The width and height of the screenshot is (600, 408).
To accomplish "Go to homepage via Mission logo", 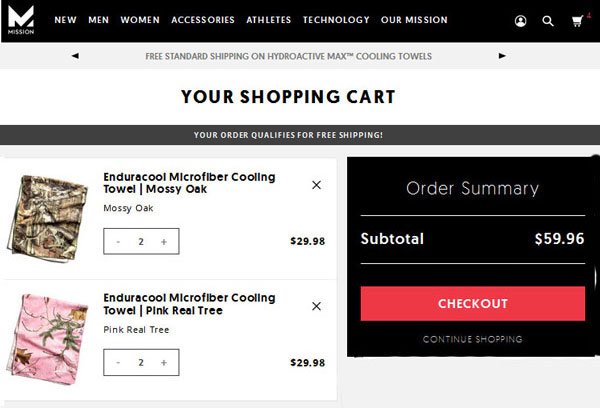I will pos(21,21).
